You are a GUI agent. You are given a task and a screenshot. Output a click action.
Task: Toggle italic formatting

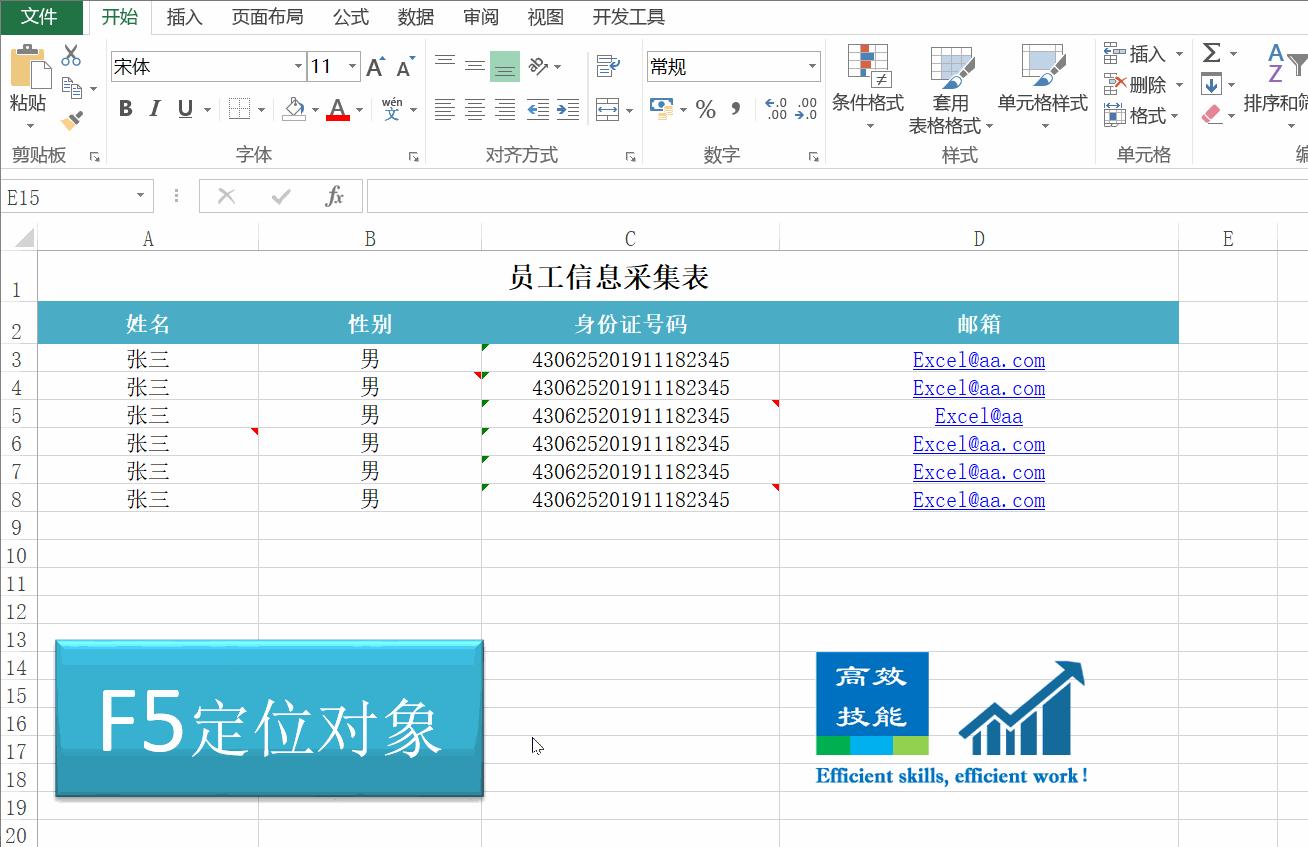153,108
